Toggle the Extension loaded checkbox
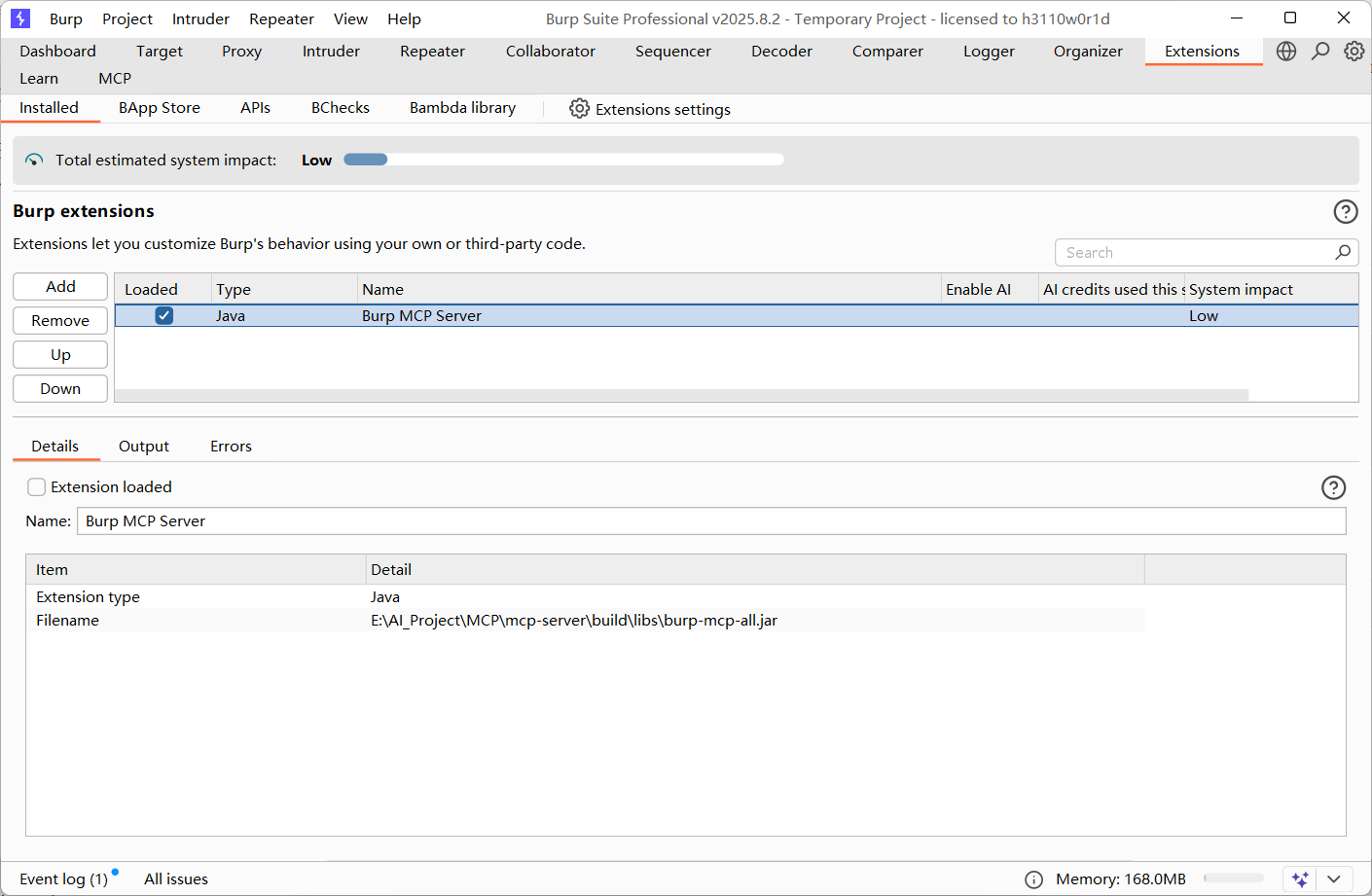Screen dimensions: 1372x896 [x=37, y=487]
